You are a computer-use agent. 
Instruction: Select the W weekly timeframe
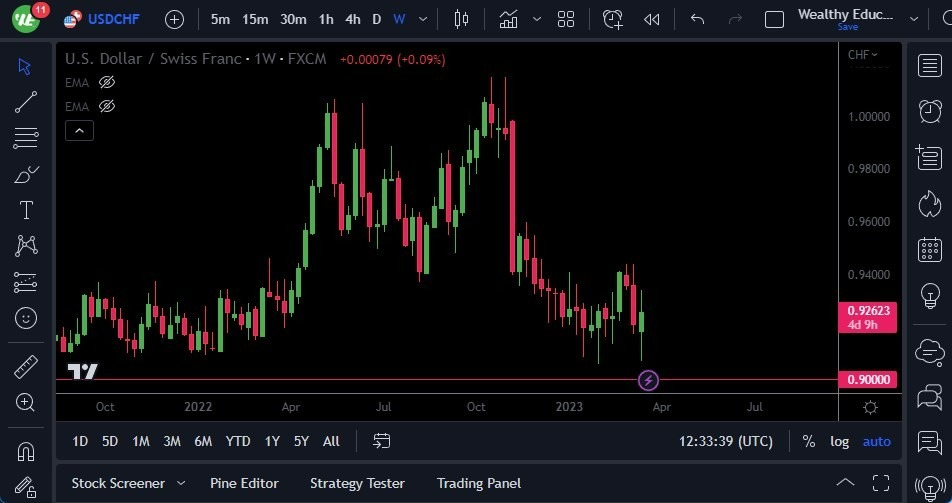(x=399, y=19)
